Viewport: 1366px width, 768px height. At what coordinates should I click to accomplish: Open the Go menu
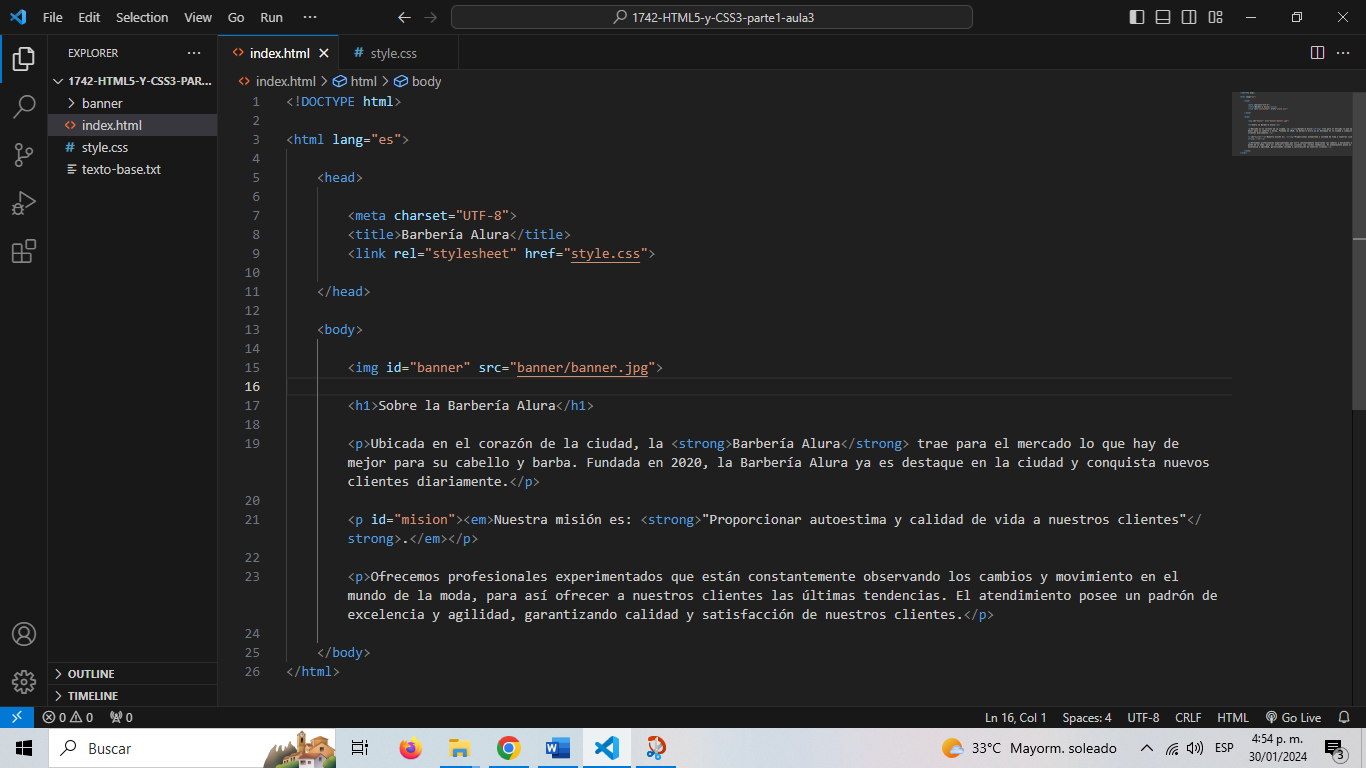tap(236, 17)
